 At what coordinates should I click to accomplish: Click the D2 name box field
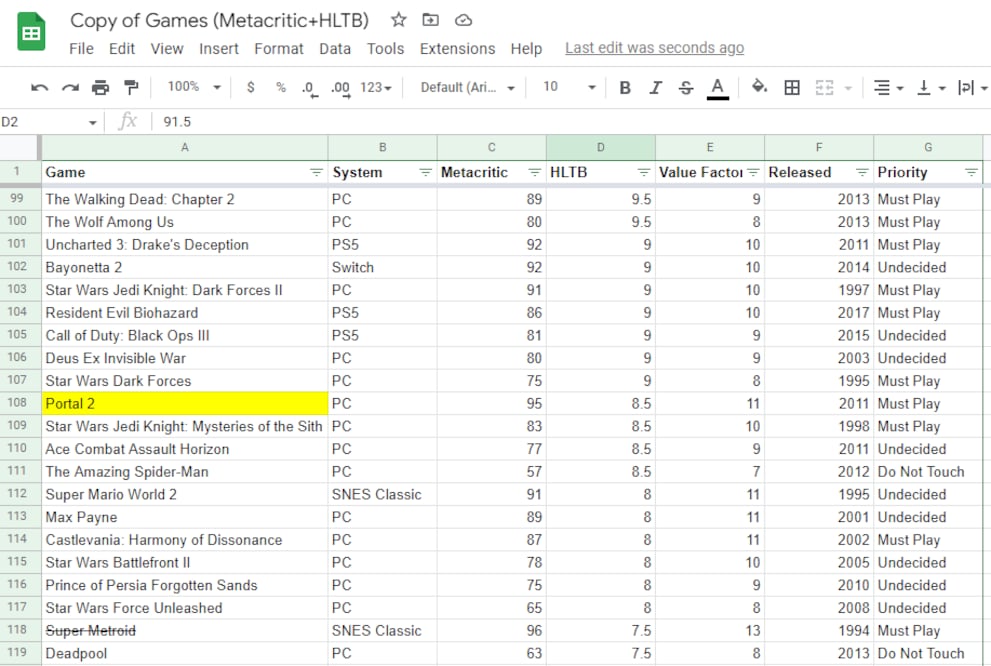coord(43,122)
